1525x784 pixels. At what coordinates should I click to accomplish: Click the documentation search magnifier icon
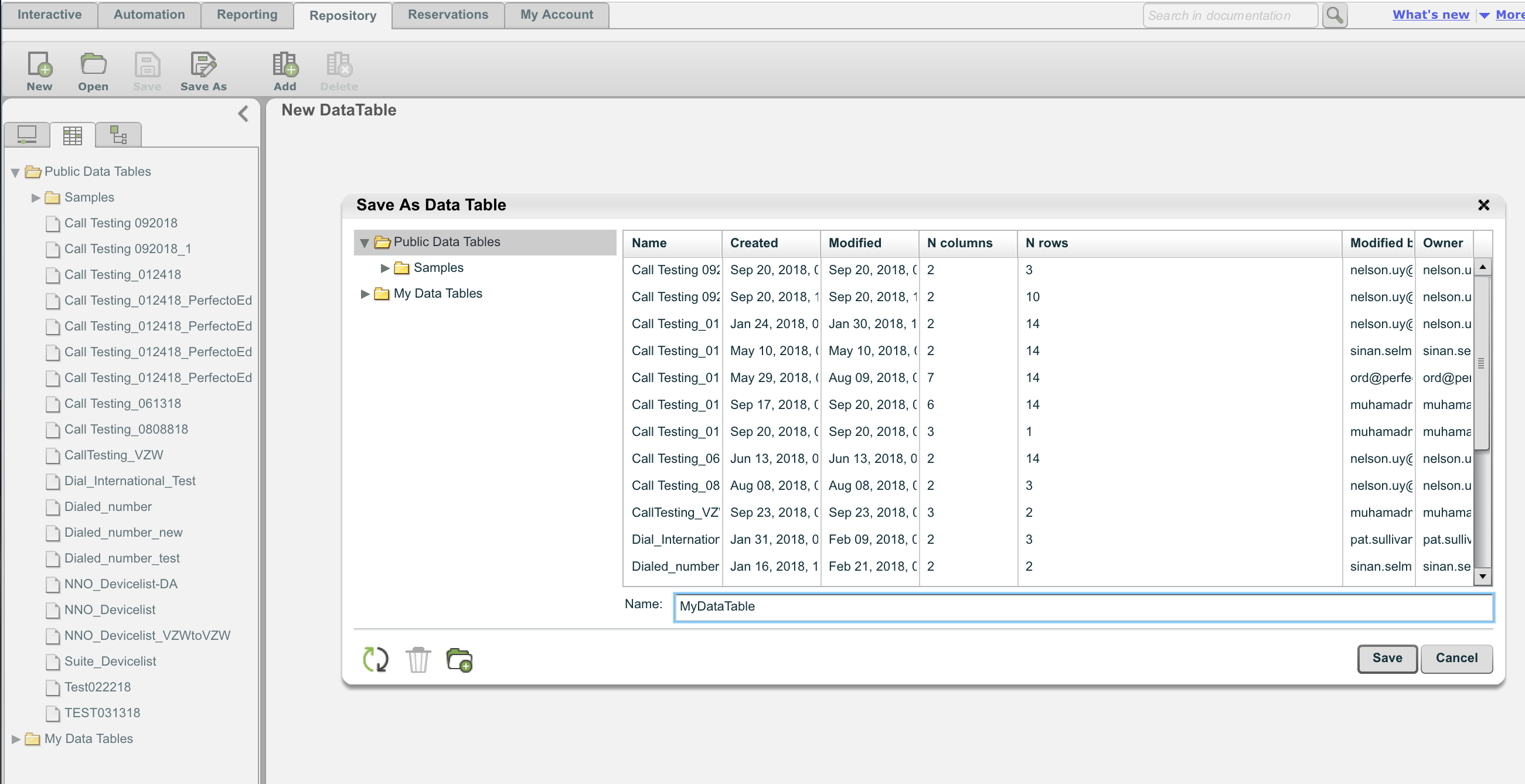1335,15
